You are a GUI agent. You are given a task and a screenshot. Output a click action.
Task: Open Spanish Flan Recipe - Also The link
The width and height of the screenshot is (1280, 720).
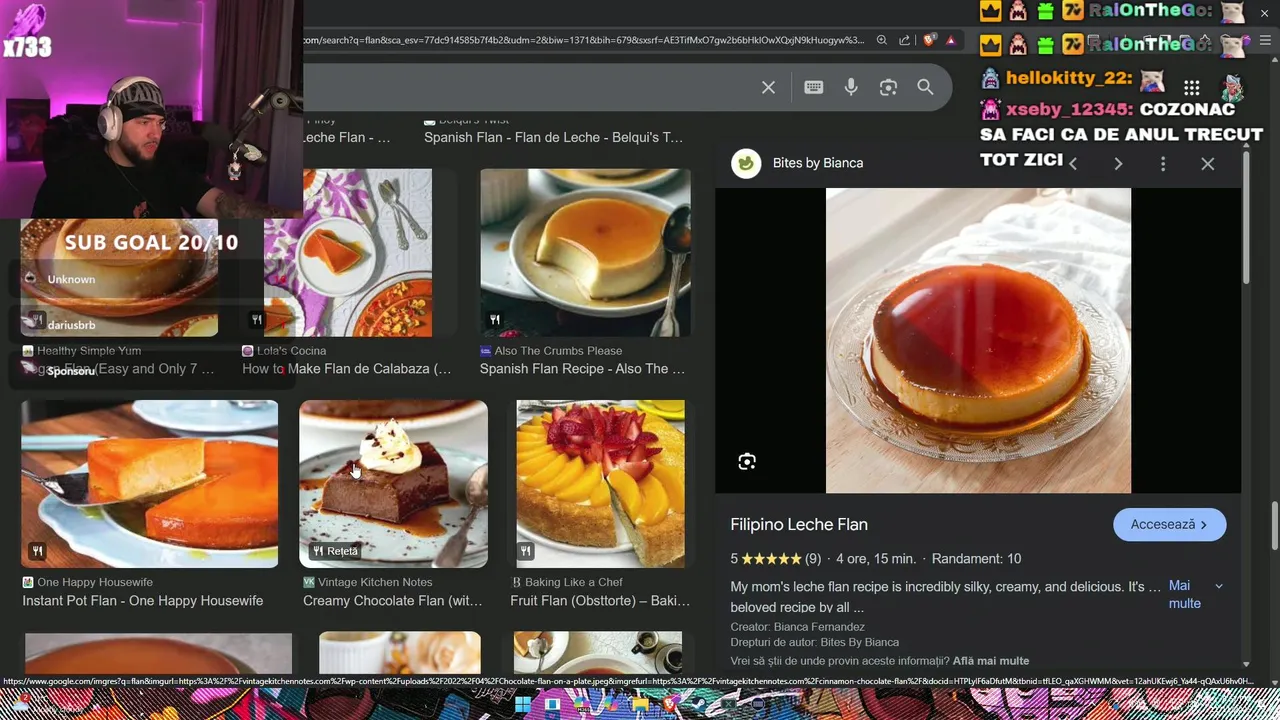click(582, 369)
